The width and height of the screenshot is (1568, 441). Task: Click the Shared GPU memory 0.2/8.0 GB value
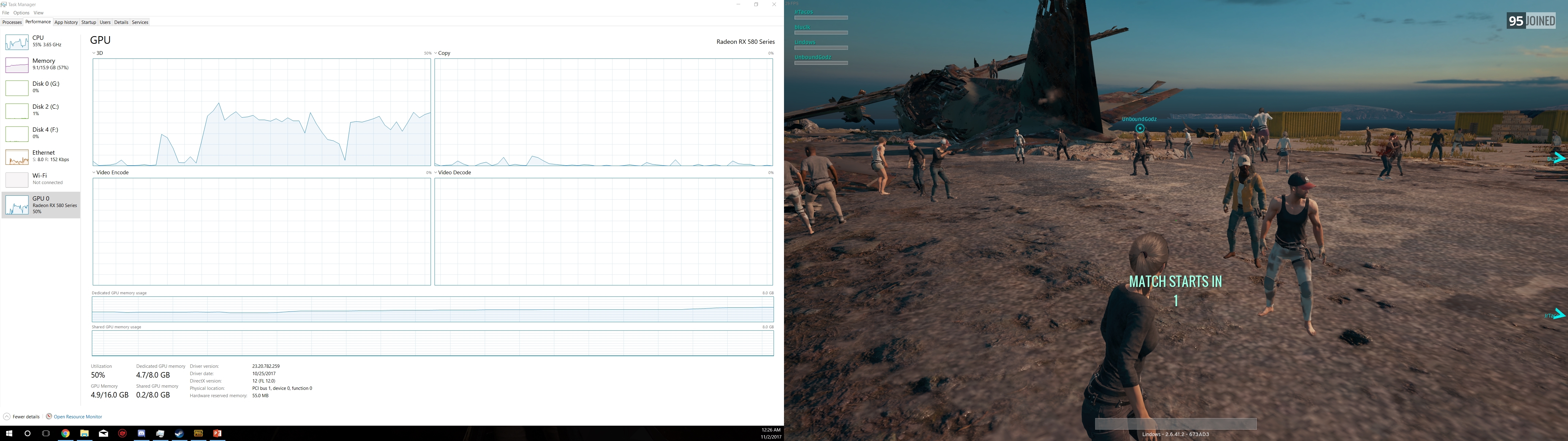coord(153,395)
